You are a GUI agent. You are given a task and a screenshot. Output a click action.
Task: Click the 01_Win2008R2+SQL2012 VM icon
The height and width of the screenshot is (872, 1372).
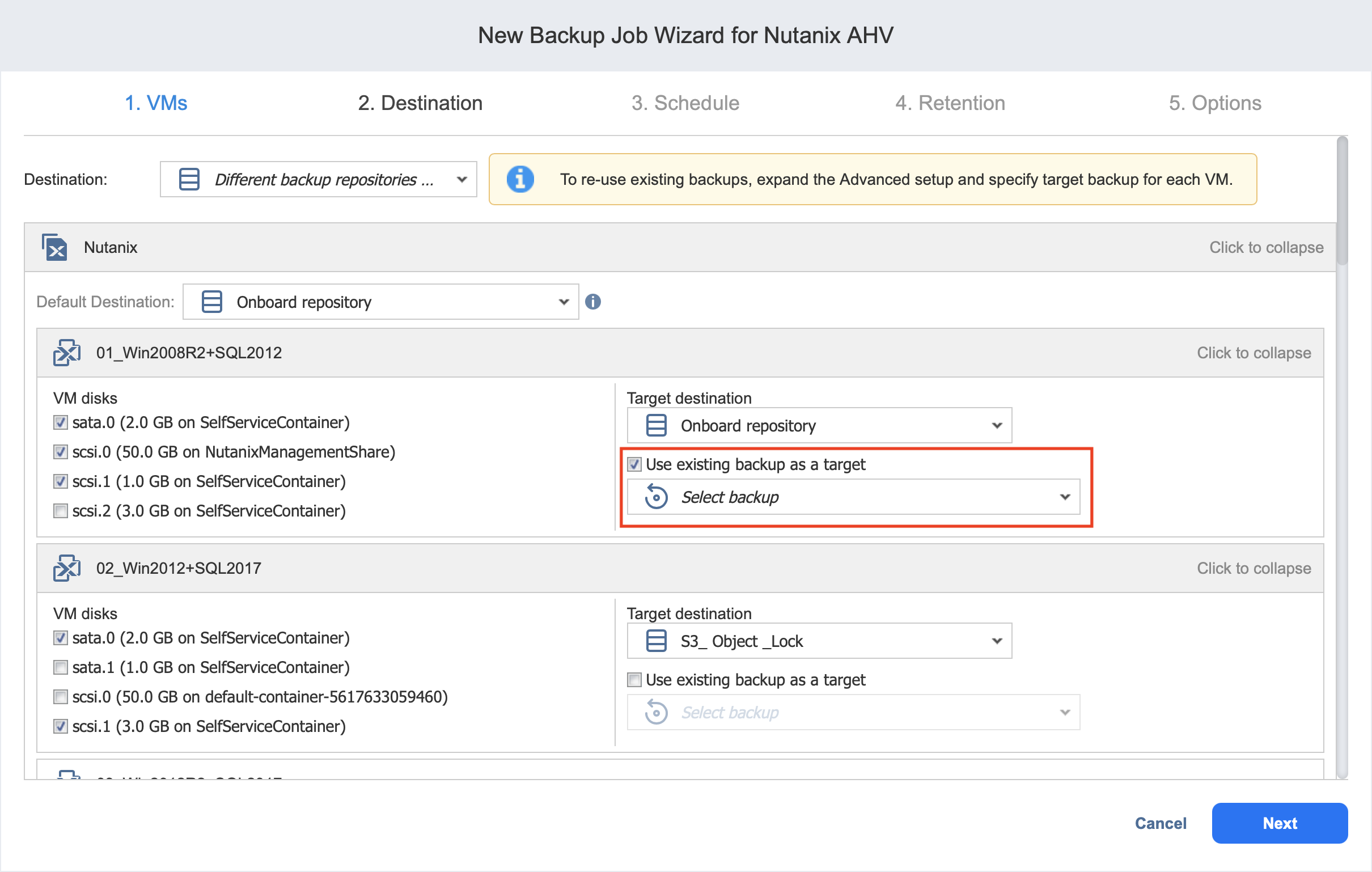click(x=67, y=353)
